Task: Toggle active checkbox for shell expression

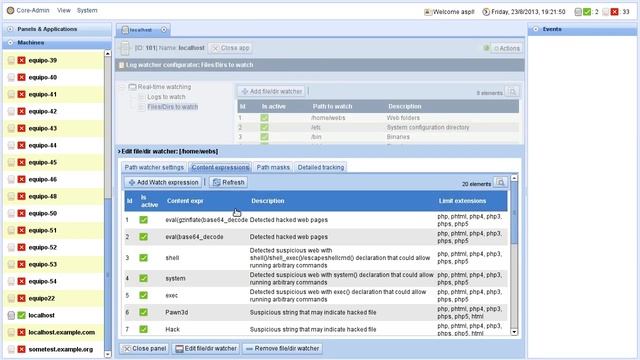Action: (x=144, y=258)
